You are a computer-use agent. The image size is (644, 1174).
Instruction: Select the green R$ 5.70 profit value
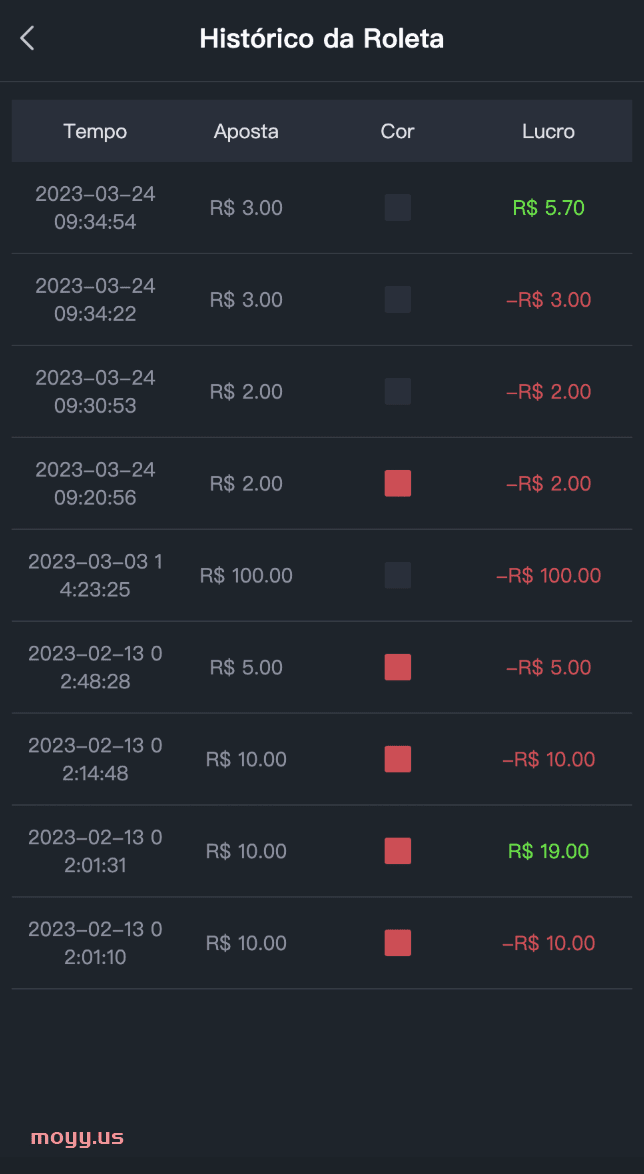click(x=549, y=207)
